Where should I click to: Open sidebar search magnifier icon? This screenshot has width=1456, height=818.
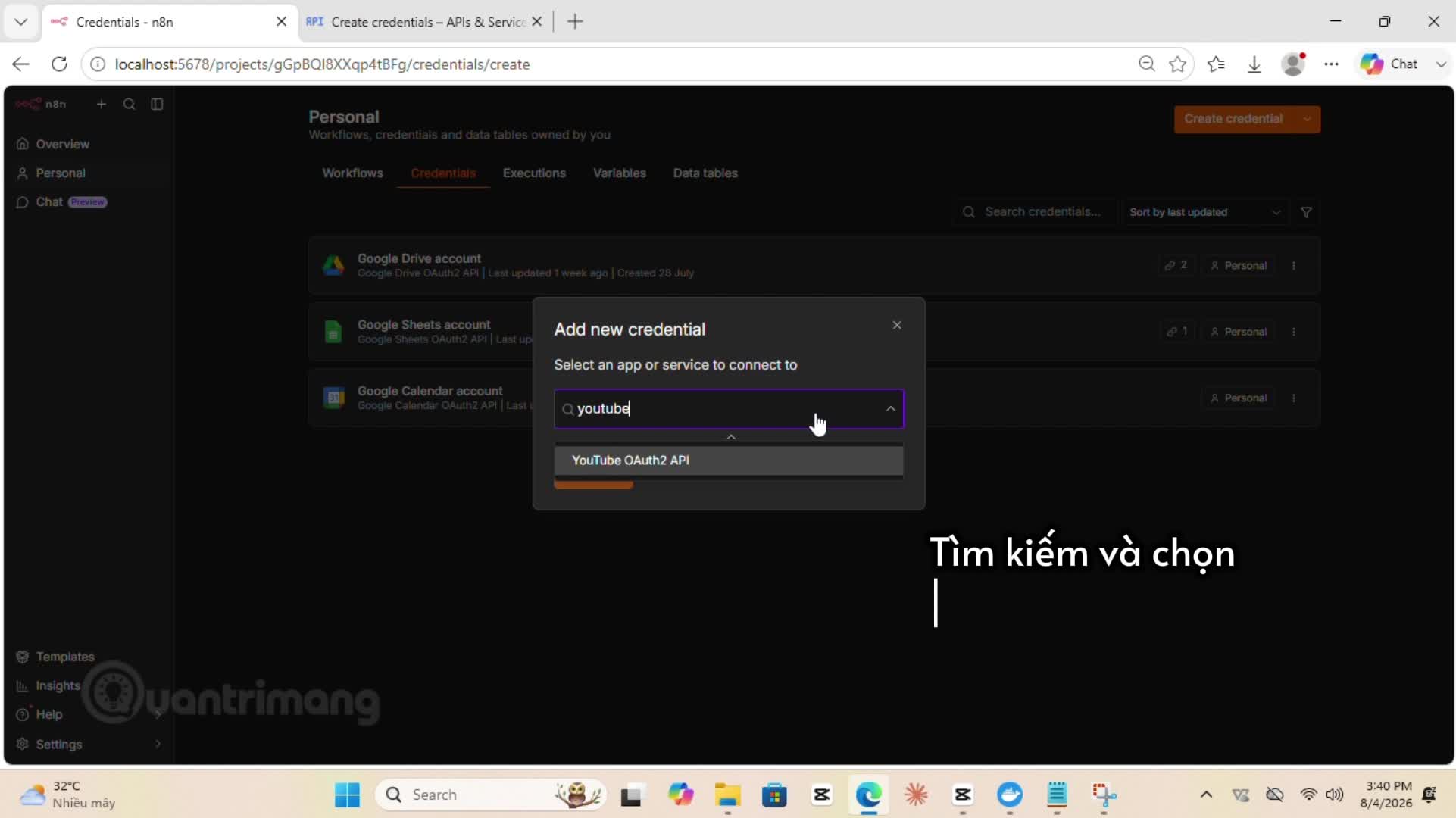coord(130,104)
